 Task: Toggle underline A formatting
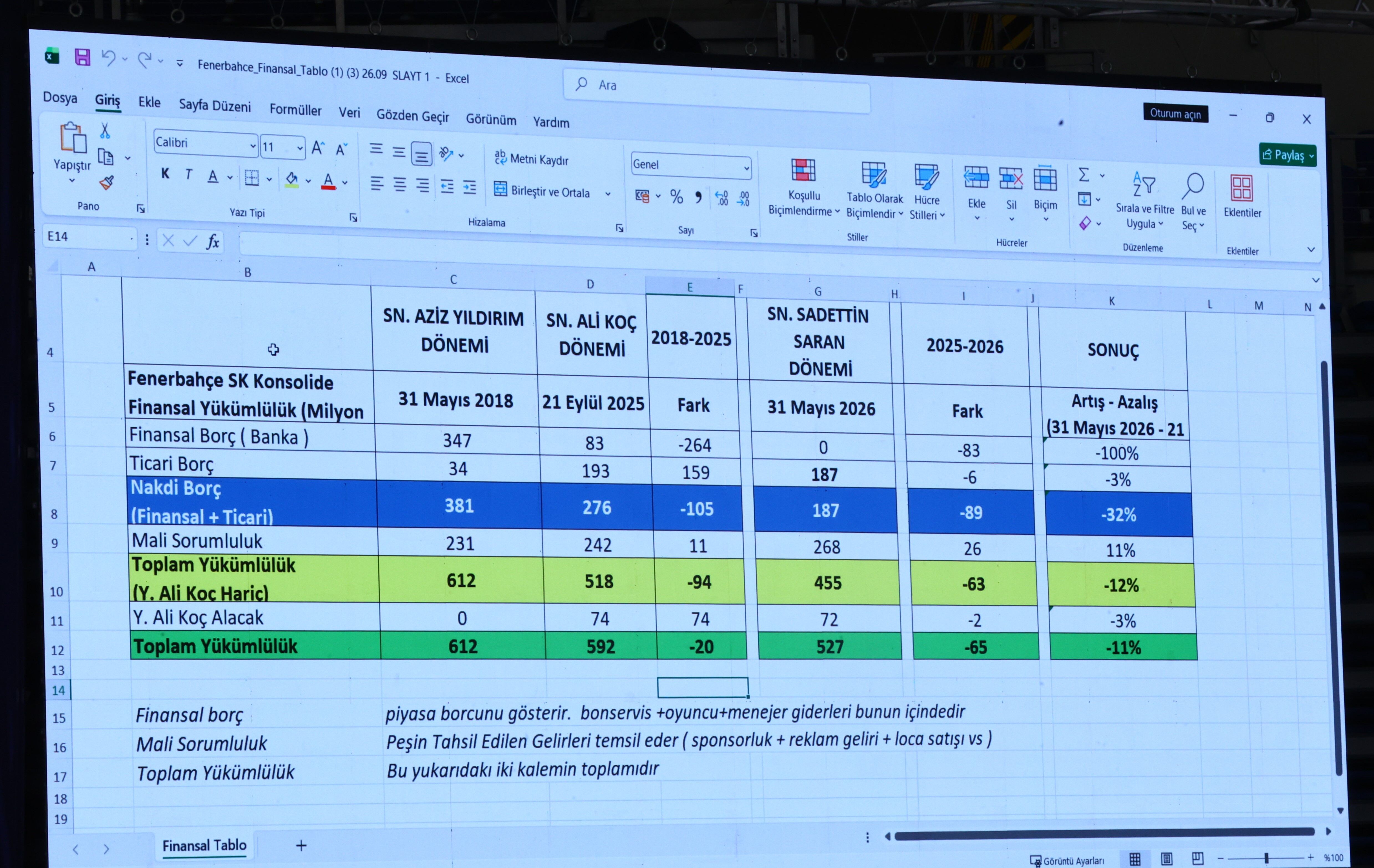pyautogui.click(x=213, y=176)
